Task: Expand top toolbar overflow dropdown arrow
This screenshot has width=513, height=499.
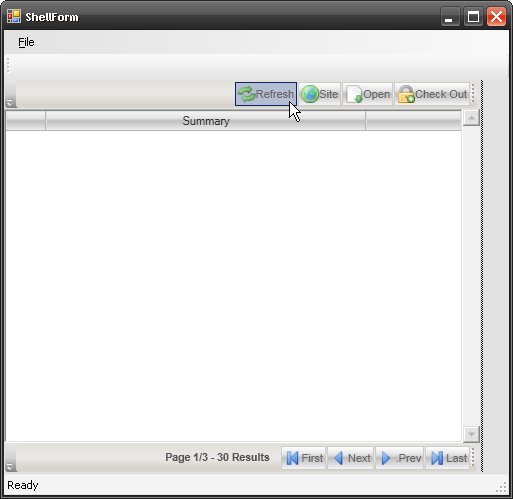Action: 10,103
